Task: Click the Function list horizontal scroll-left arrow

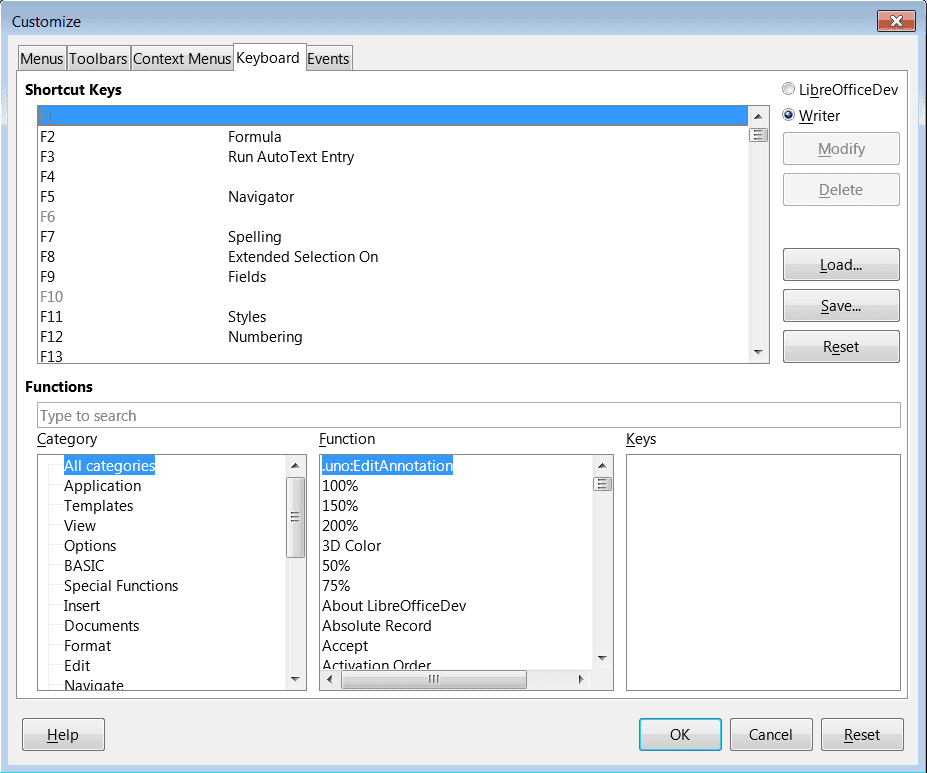Action: 330,680
